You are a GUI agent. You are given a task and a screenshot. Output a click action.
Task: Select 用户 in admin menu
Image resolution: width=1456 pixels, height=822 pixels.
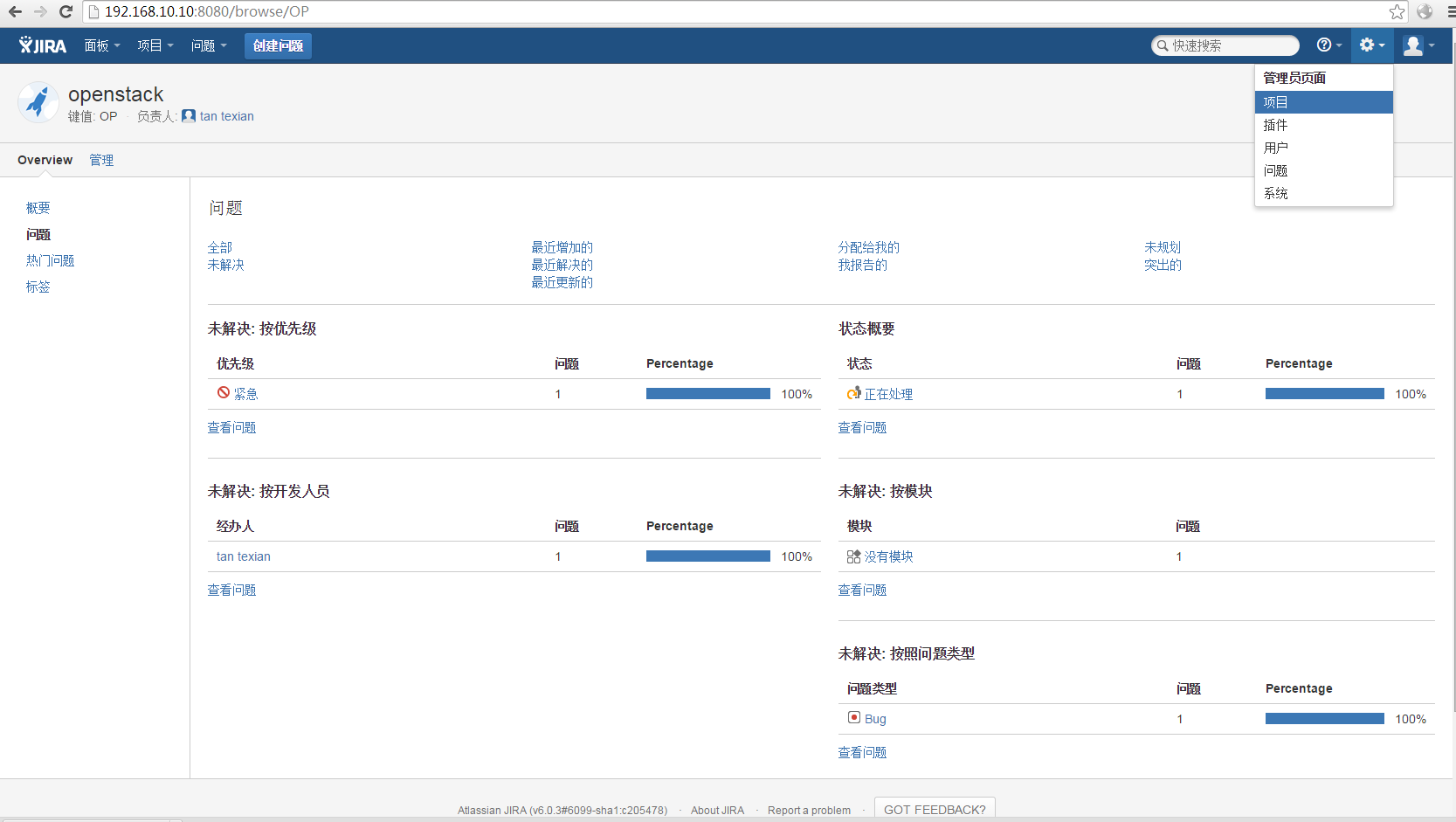(1324, 148)
